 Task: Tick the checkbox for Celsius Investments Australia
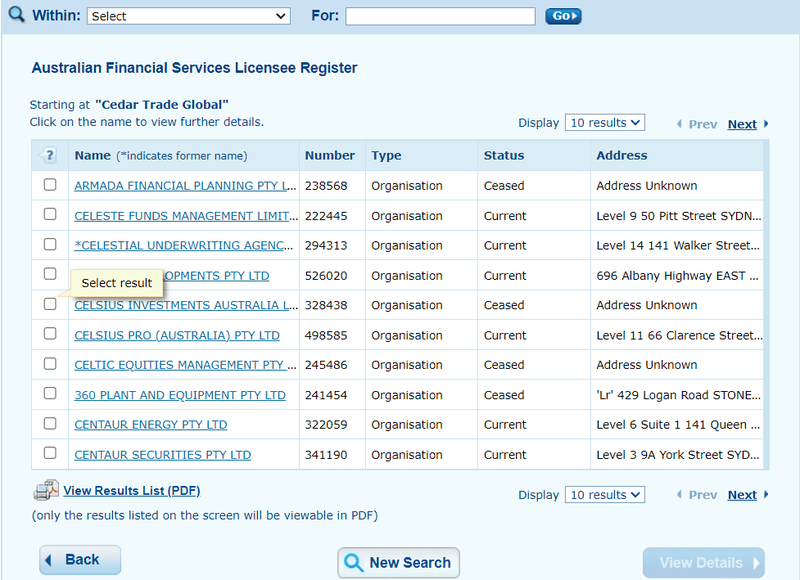(50, 304)
